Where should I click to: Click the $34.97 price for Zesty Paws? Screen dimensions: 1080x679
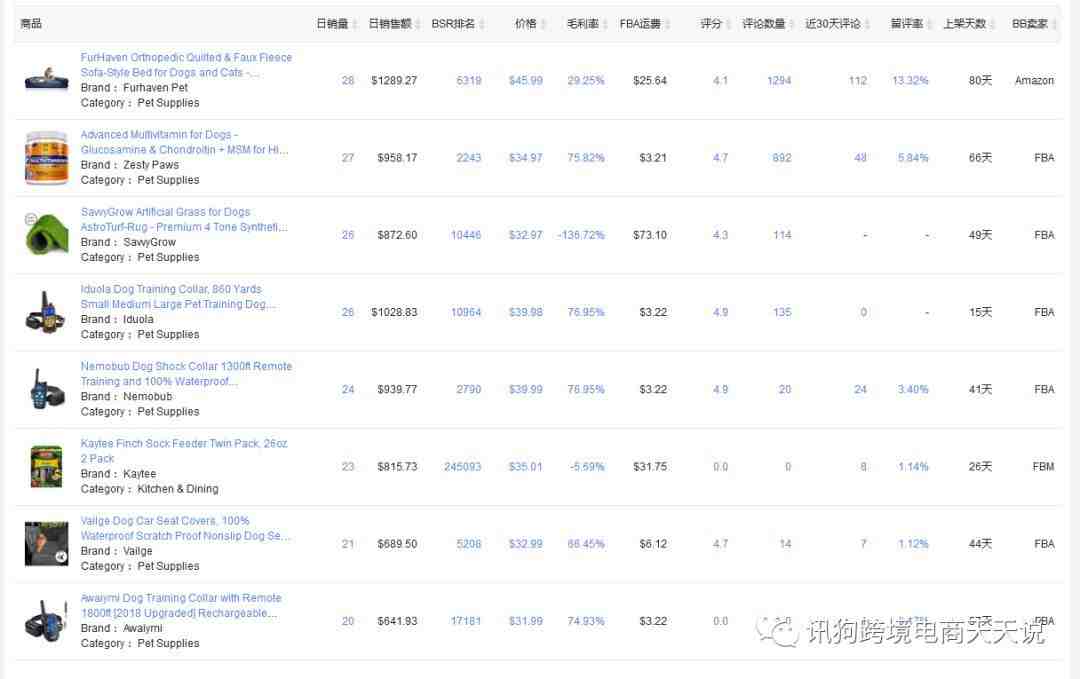pos(525,158)
